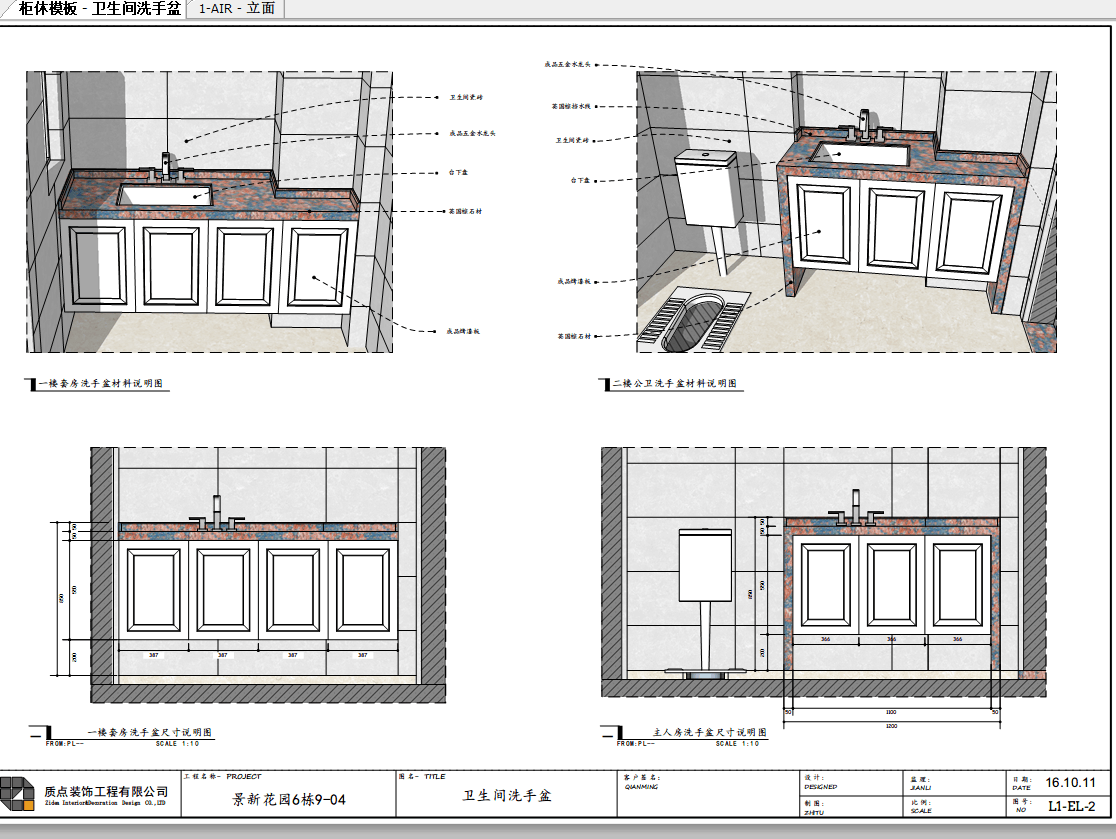Select the 柜体模板 - 卫生间洗手盆 tab
The width and height of the screenshot is (1116, 839).
tap(98, 9)
